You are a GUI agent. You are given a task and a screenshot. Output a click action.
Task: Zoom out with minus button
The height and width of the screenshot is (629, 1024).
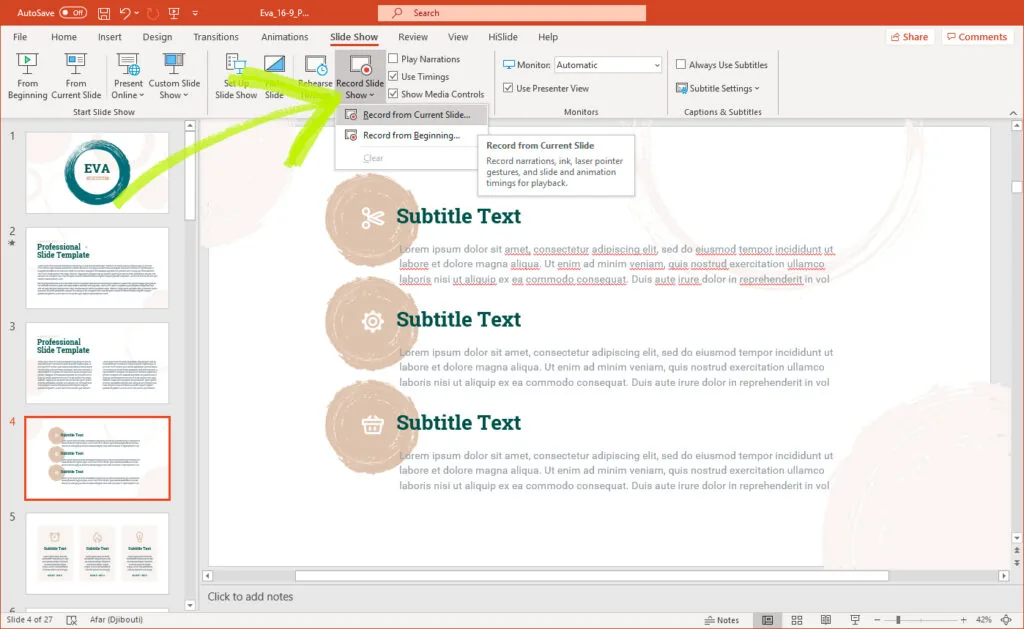877,620
